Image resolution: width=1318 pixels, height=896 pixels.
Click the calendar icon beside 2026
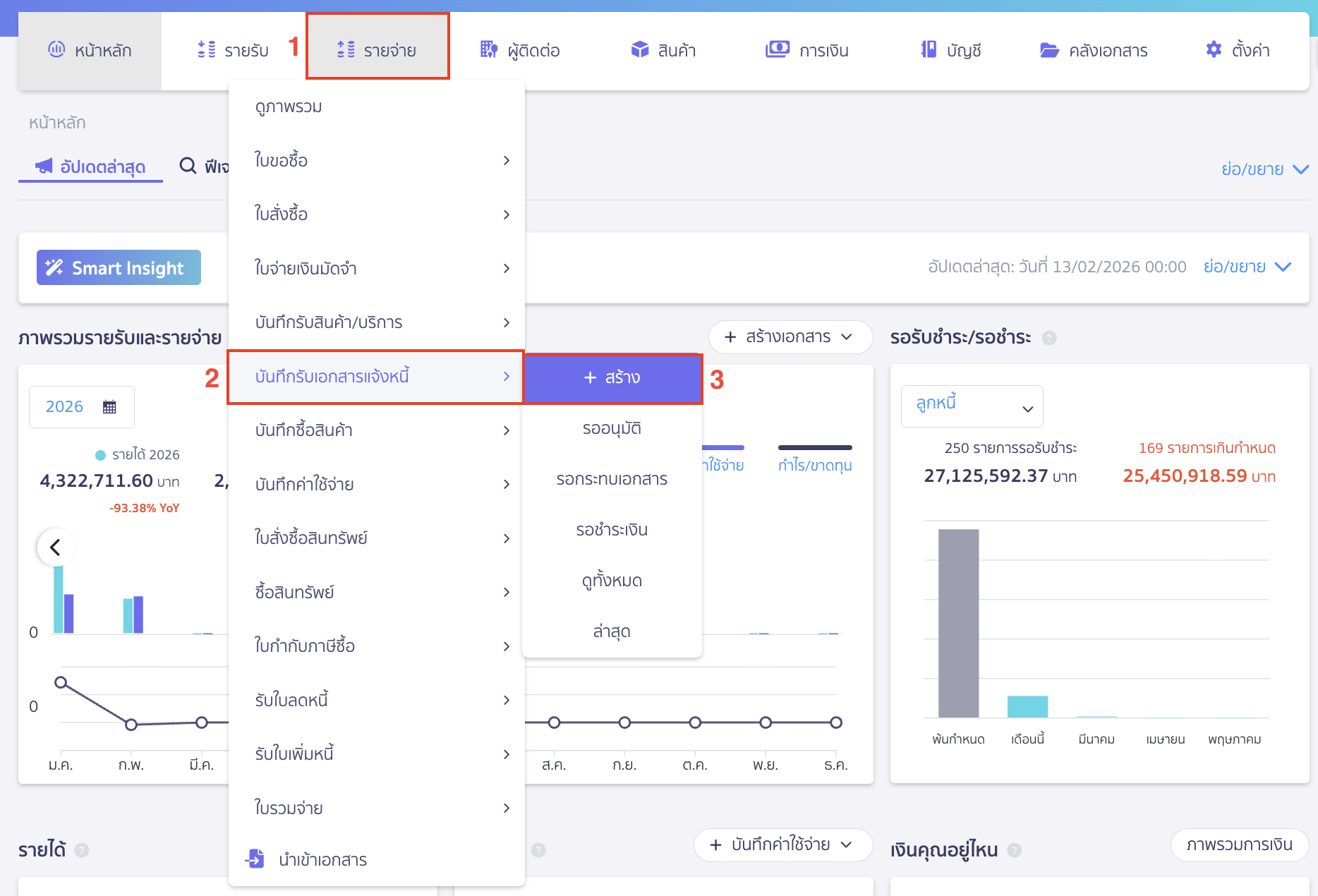tap(109, 406)
